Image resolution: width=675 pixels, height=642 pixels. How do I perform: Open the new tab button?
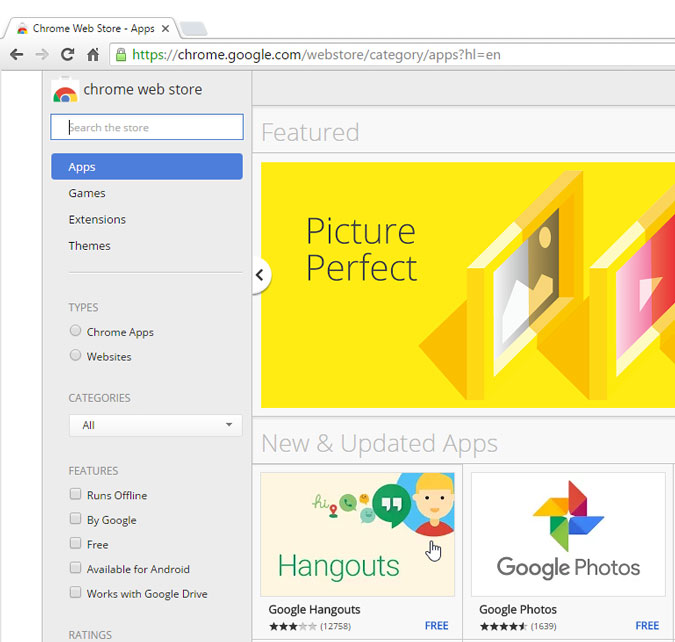pos(193,28)
